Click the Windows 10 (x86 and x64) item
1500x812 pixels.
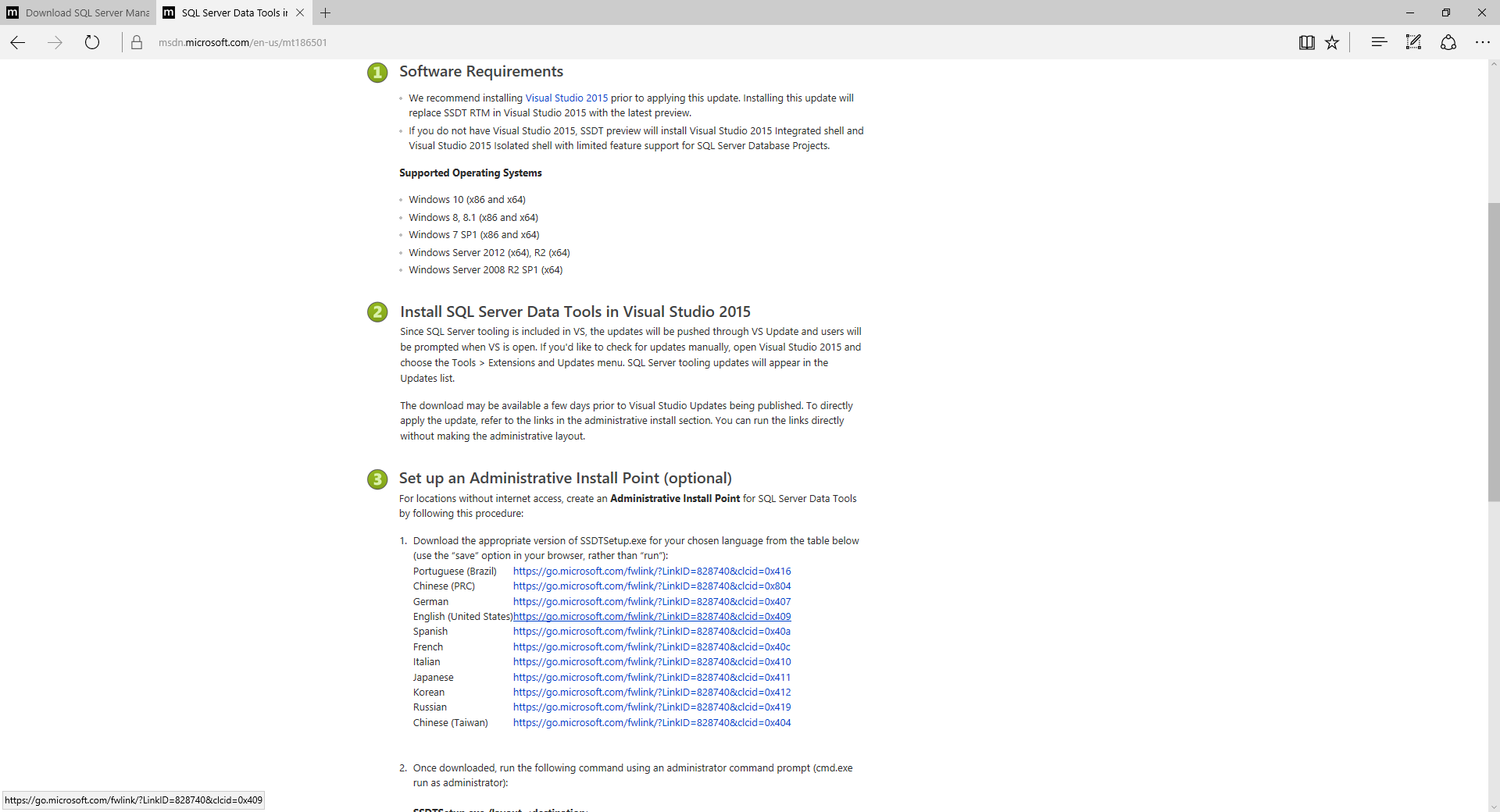[x=467, y=200]
